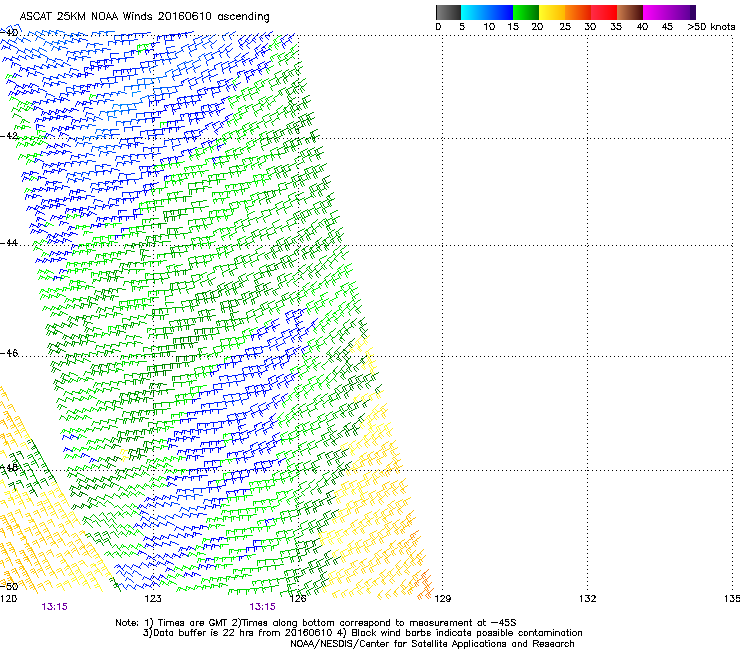
Task: Click the -46 latitude axis label
Action: pos(9,354)
